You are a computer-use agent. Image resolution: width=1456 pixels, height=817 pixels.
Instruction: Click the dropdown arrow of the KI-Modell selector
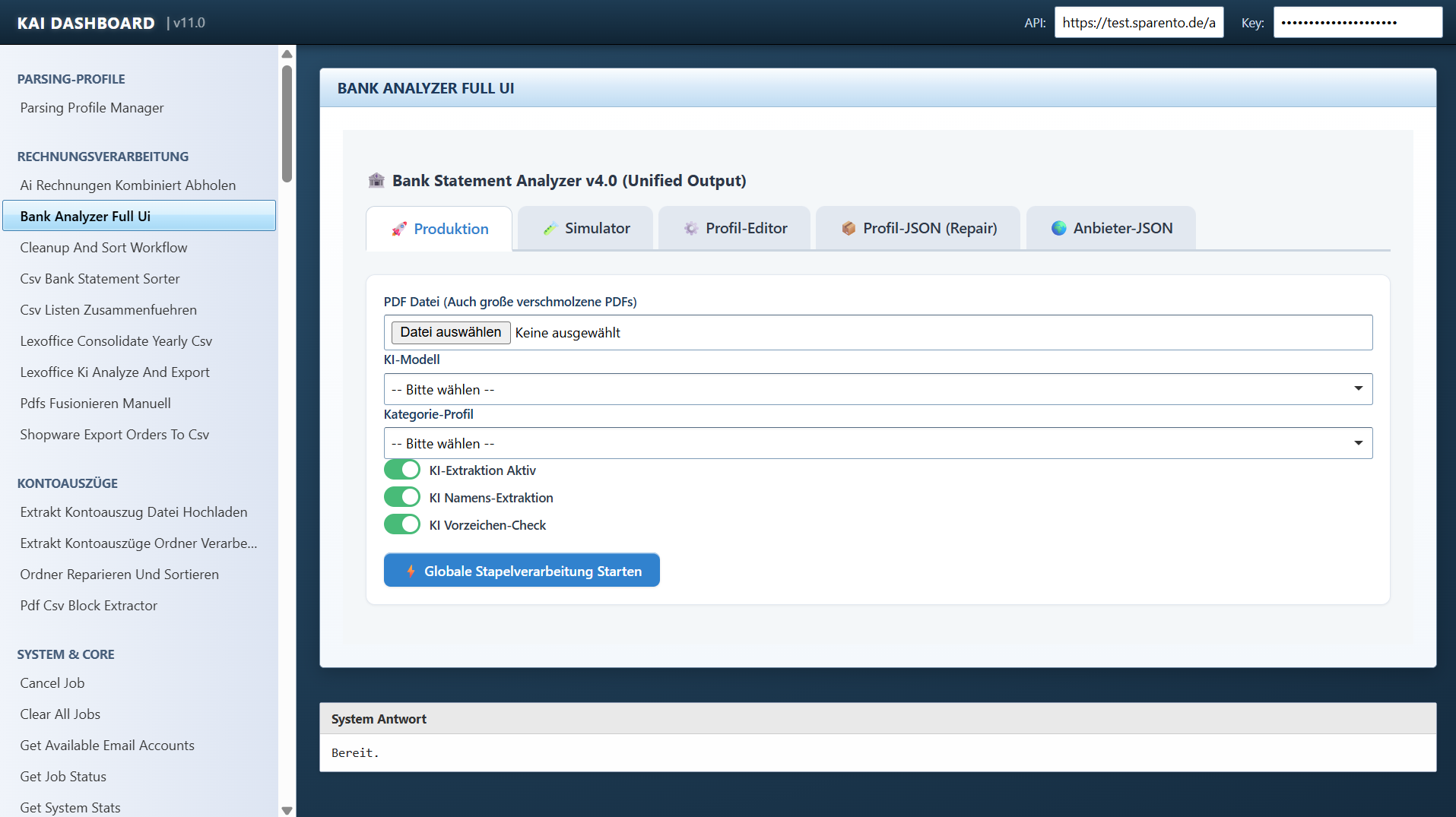(x=1358, y=388)
